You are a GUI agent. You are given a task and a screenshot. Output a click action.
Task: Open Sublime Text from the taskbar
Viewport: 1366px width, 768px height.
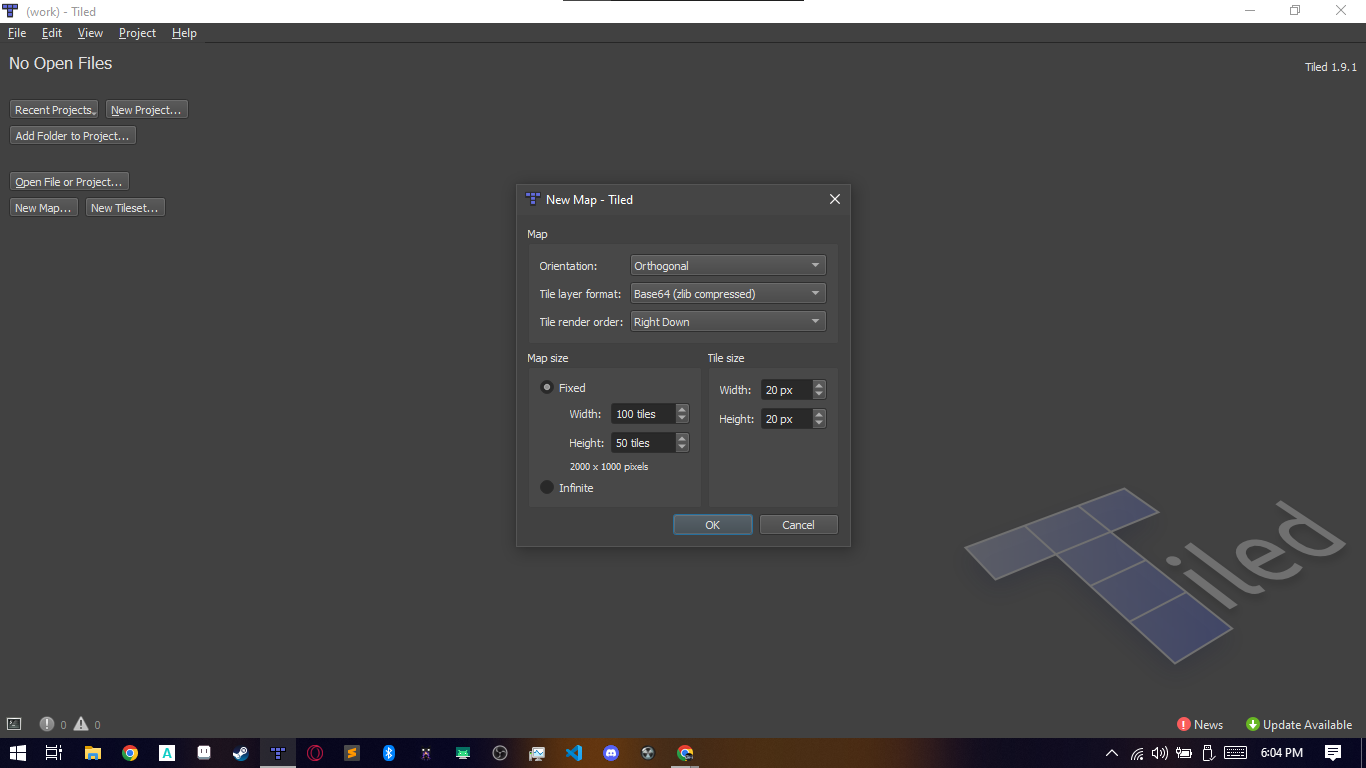tap(352, 753)
